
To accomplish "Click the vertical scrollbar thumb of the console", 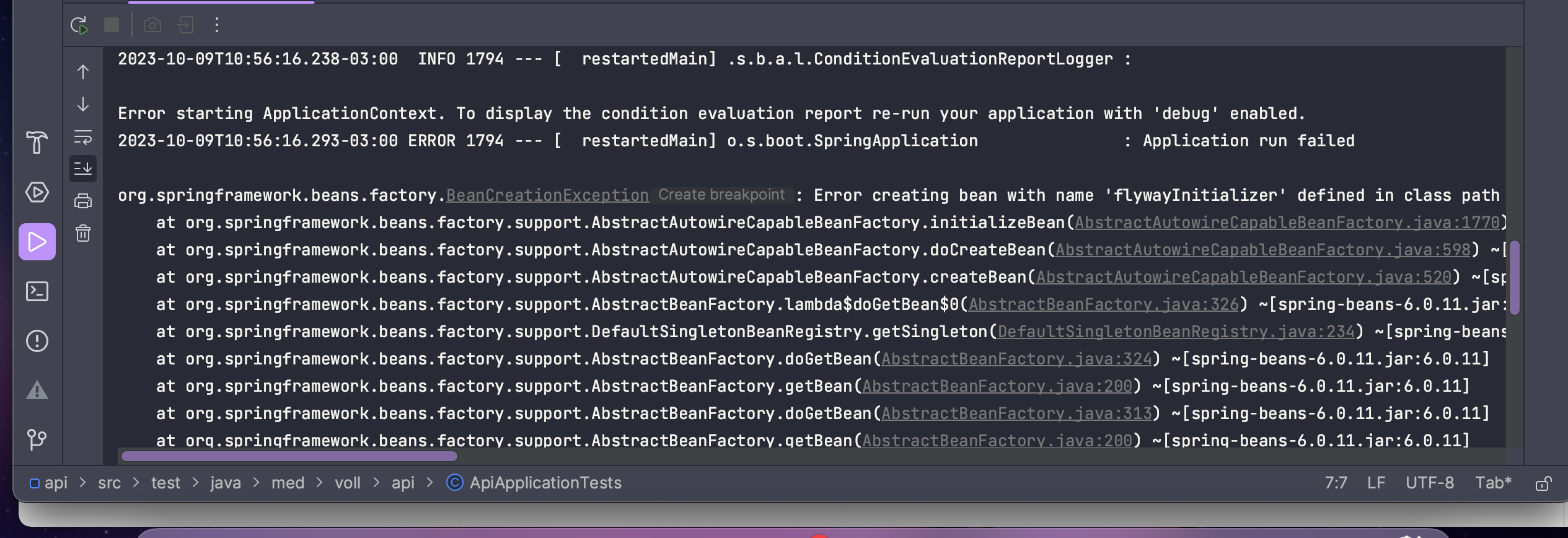I will [x=1514, y=278].
